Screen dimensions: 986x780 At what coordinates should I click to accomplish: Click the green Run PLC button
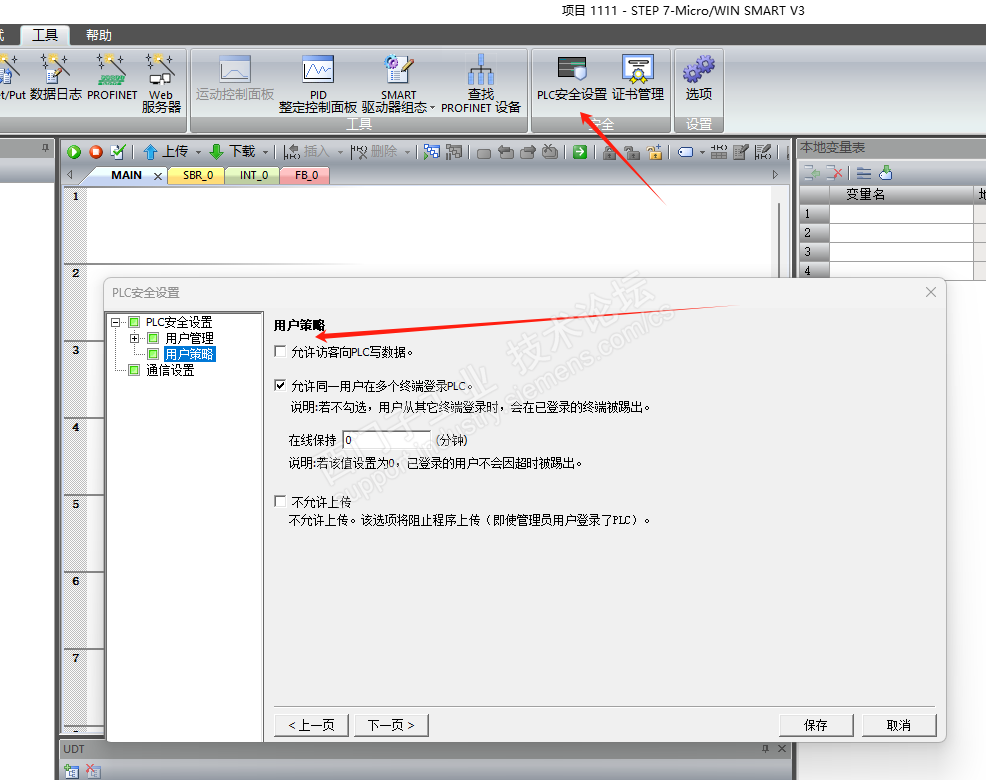(x=74, y=152)
